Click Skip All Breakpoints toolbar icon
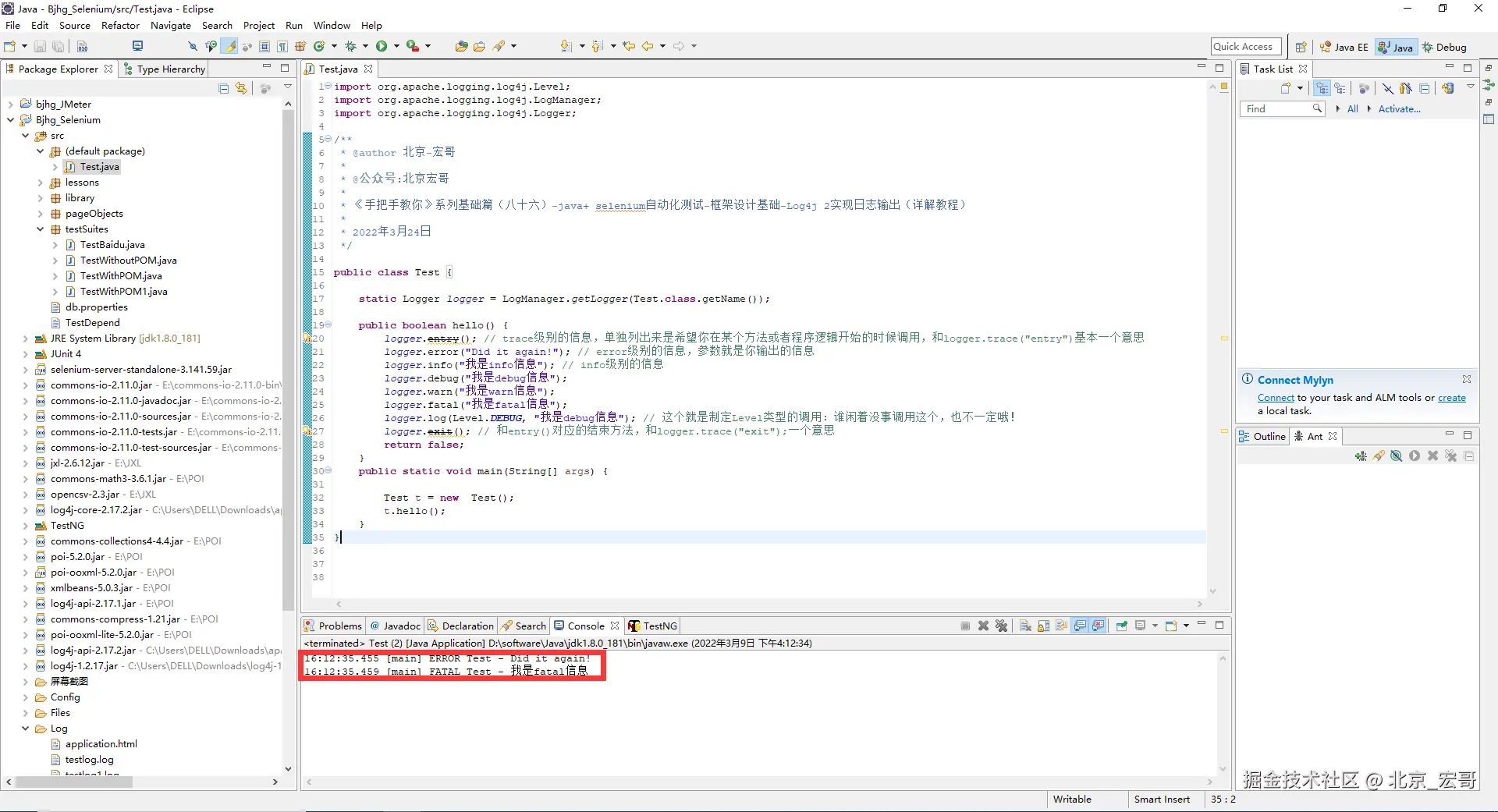 pyautogui.click(x=192, y=47)
